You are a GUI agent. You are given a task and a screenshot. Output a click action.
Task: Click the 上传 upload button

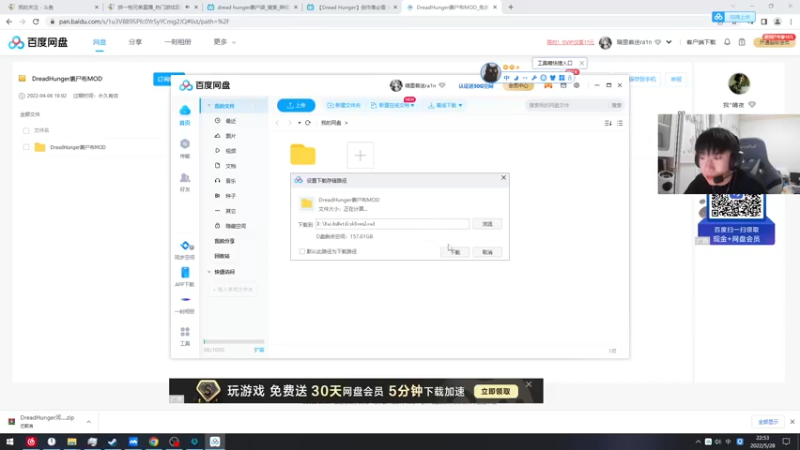pyautogui.click(x=296, y=105)
